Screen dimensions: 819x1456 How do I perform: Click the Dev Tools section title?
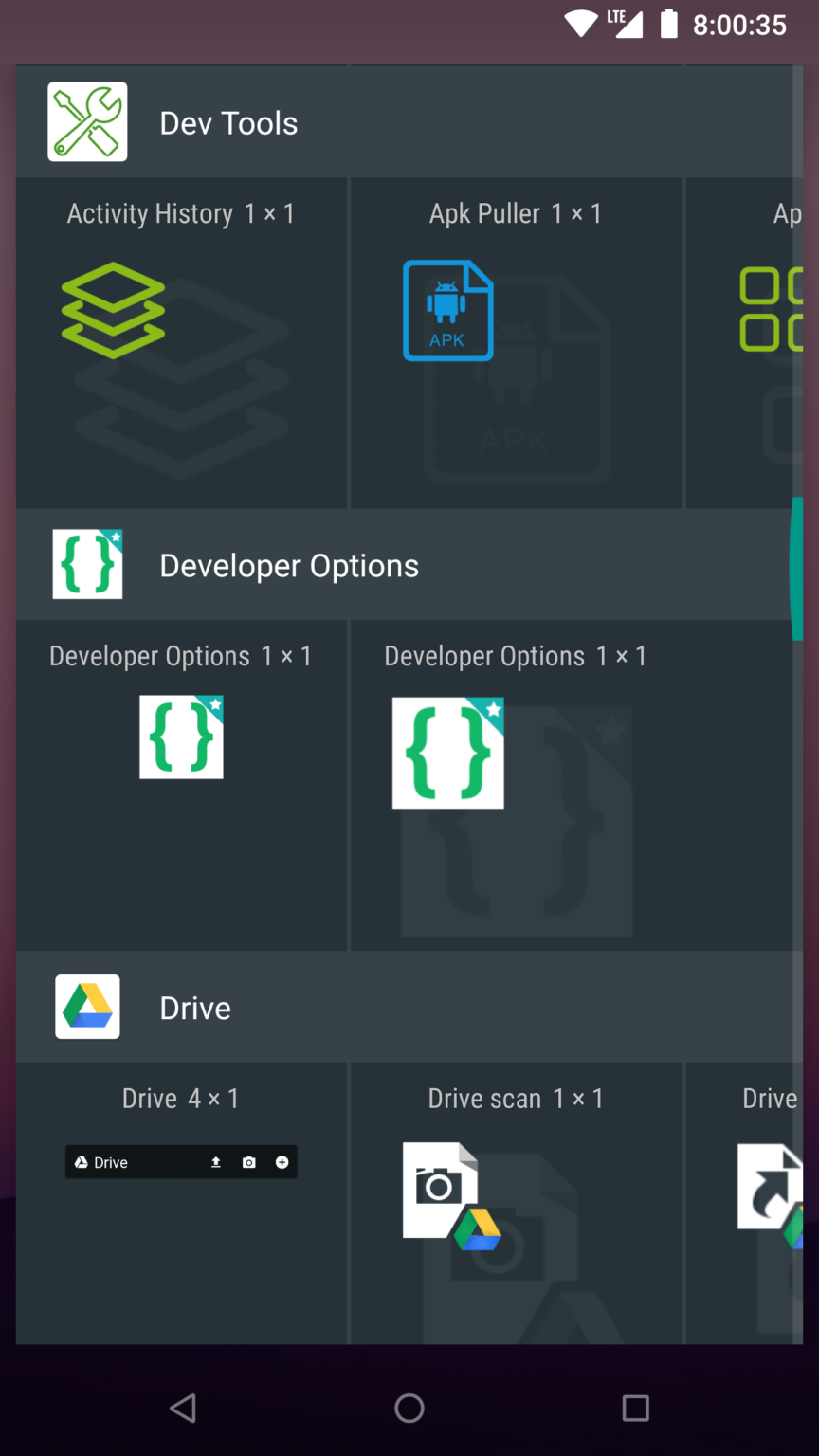click(228, 123)
